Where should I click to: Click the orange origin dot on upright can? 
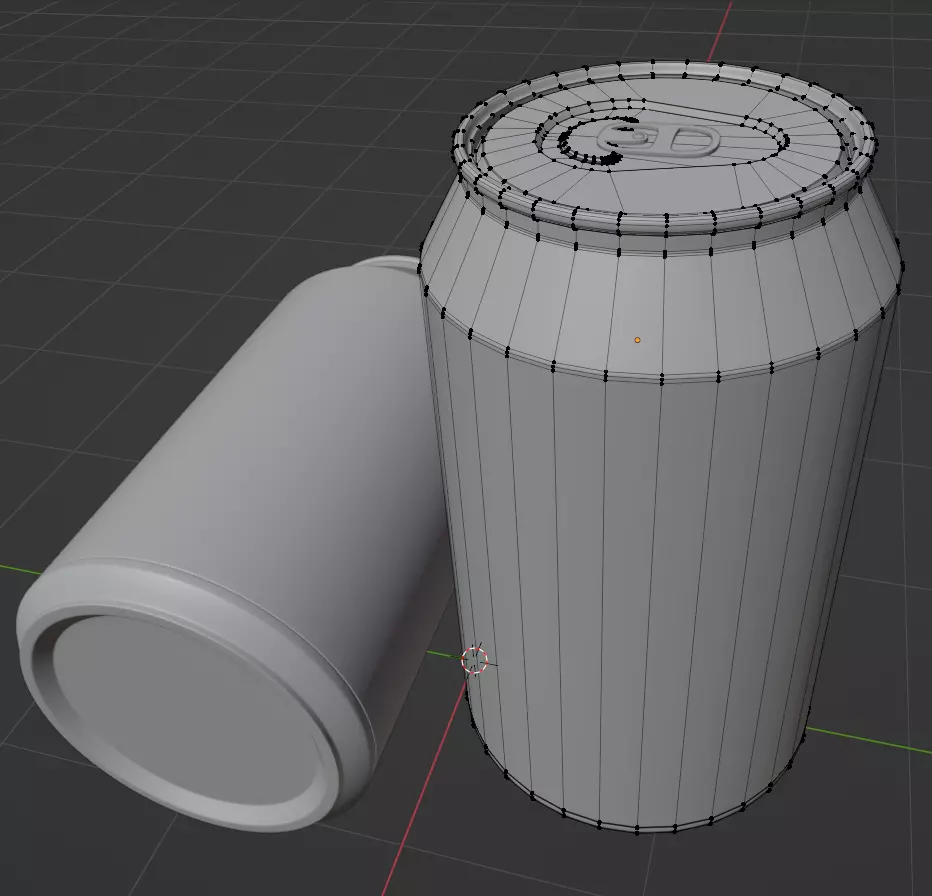point(637,340)
